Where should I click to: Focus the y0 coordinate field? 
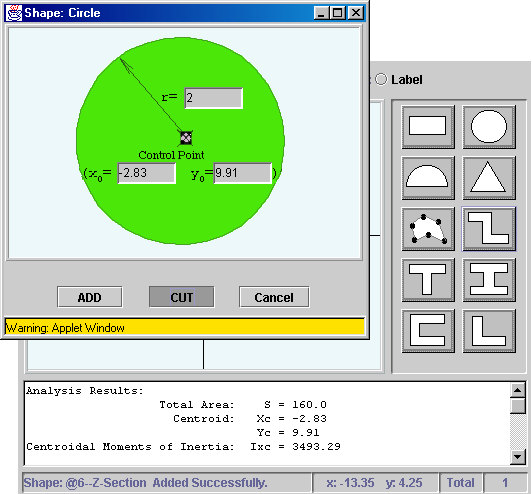pyautogui.click(x=243, y=173)
